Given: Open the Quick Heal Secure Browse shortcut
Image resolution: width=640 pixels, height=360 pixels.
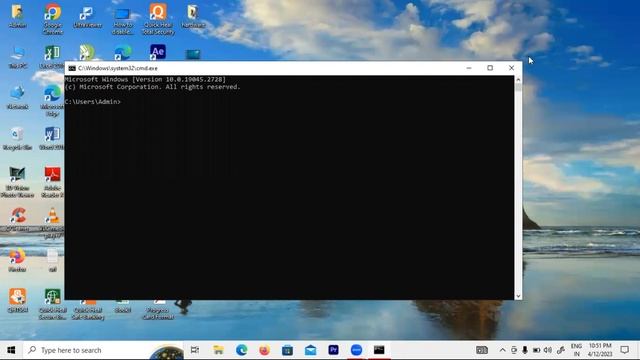Looking at the screenshot, I should click(x=52, y=304).
